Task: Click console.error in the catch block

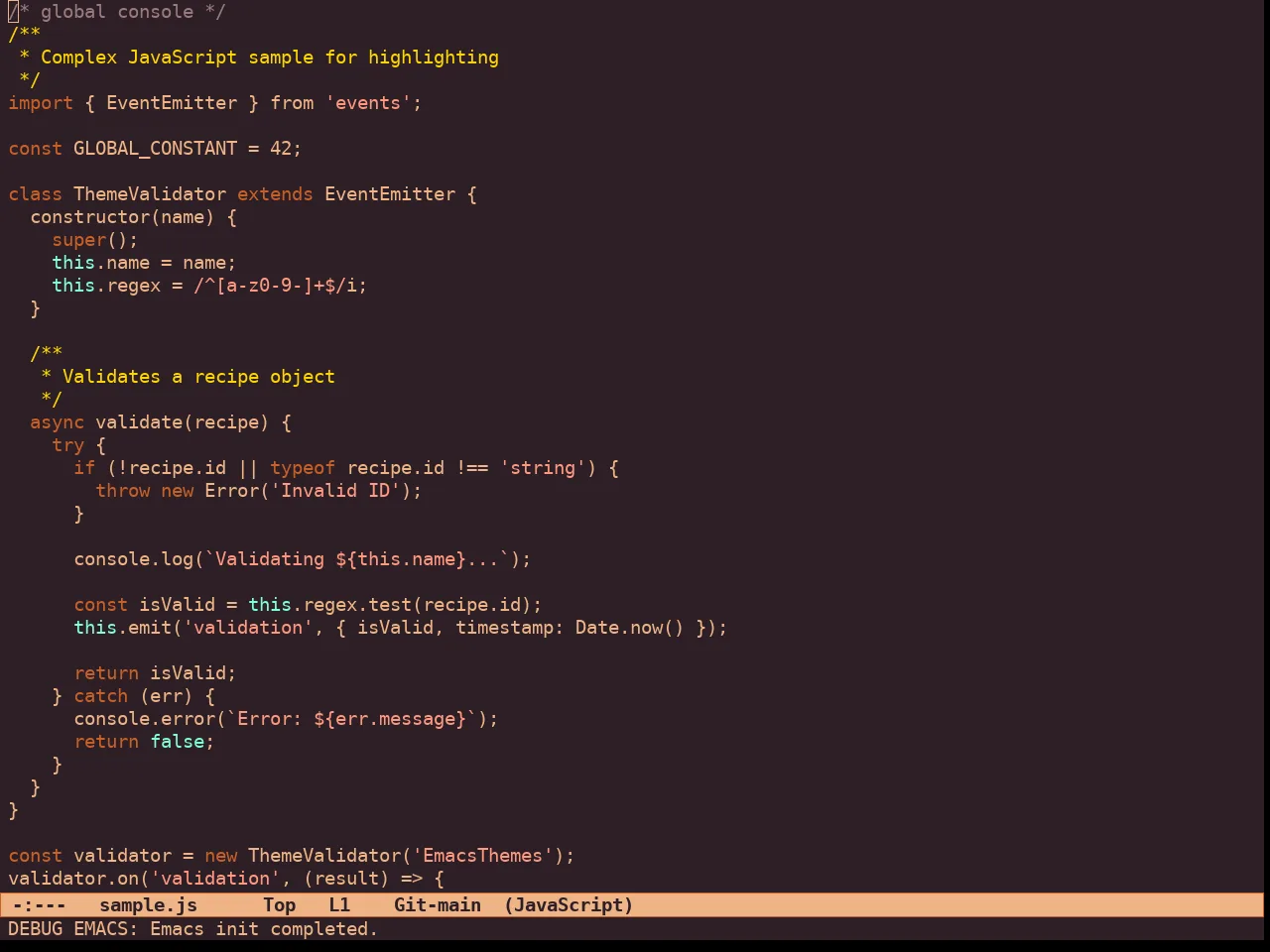Action: (x=144, y=719)
